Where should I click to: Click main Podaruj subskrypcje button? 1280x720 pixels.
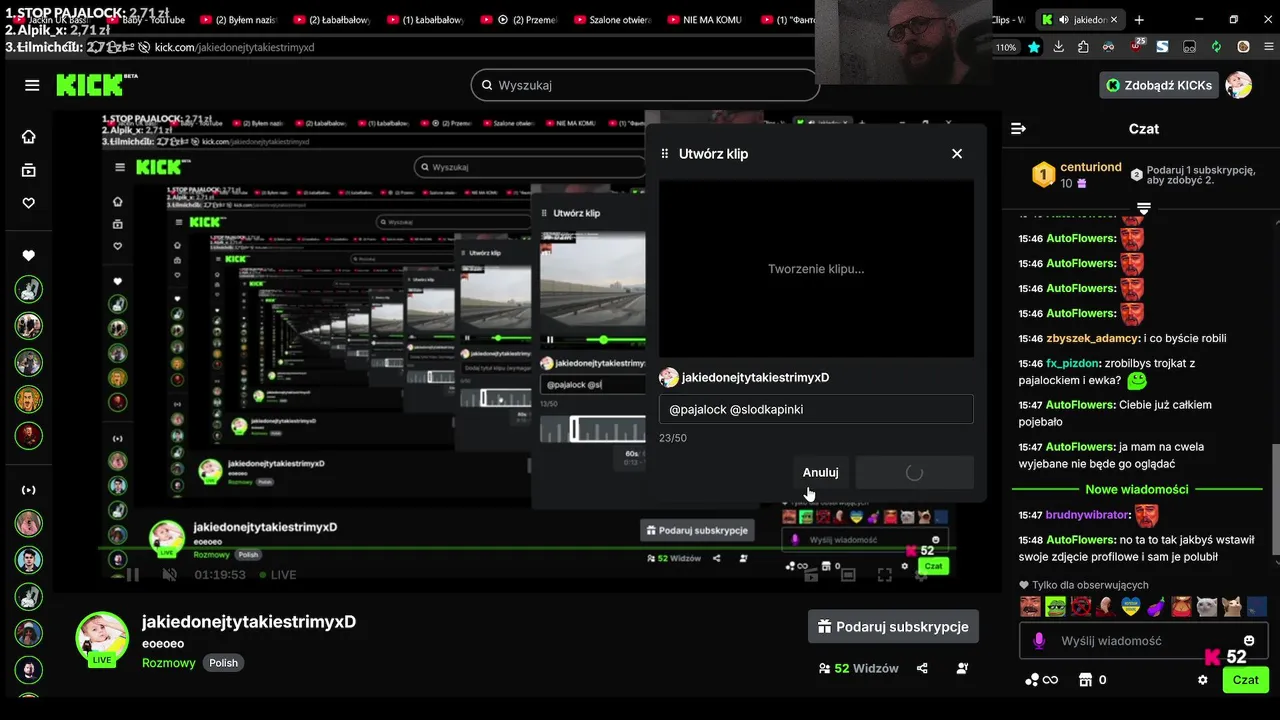pos(893,626)
